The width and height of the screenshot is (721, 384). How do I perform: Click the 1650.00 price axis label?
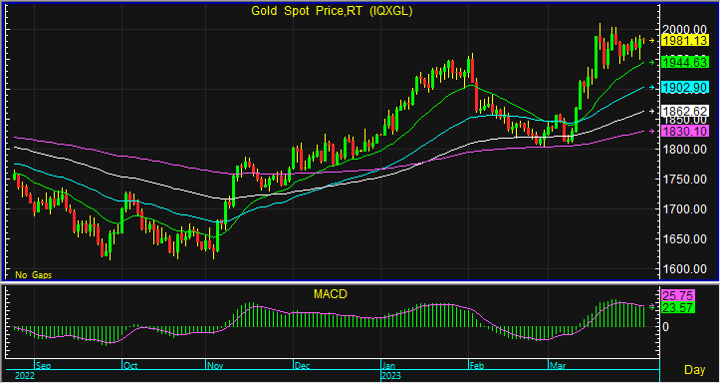tap(685, 239)
